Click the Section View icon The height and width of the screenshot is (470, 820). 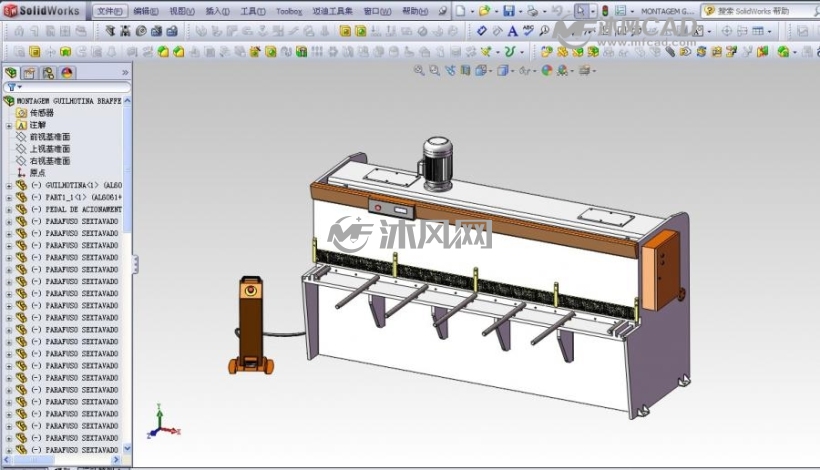465,70
